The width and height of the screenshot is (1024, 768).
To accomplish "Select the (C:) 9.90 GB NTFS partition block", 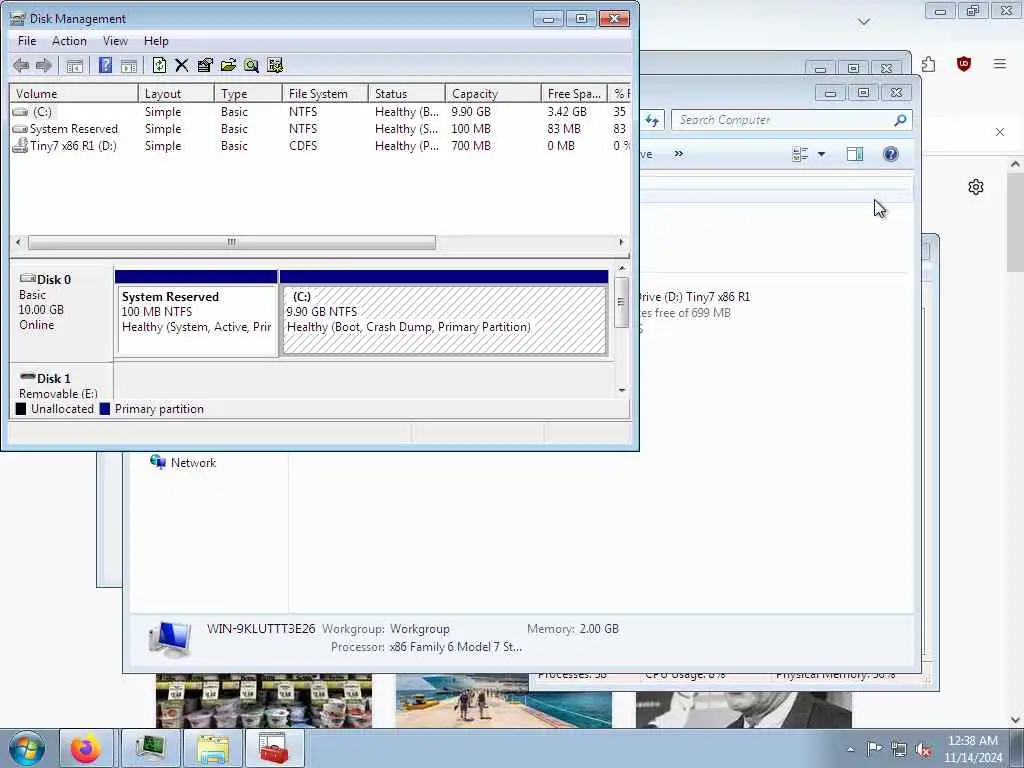I will (444, 313).
